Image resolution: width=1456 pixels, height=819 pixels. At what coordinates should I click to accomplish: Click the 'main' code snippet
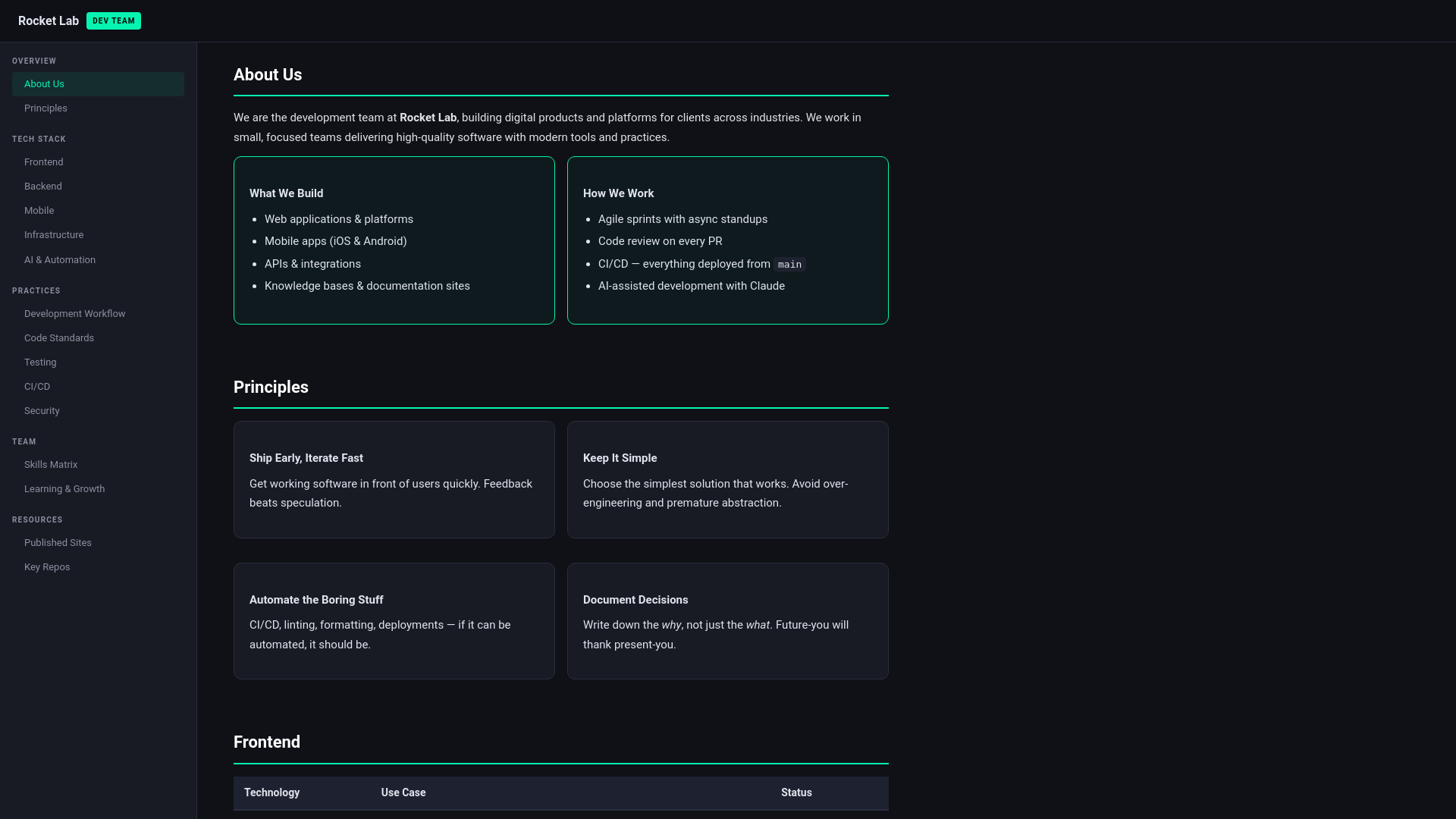789,265
